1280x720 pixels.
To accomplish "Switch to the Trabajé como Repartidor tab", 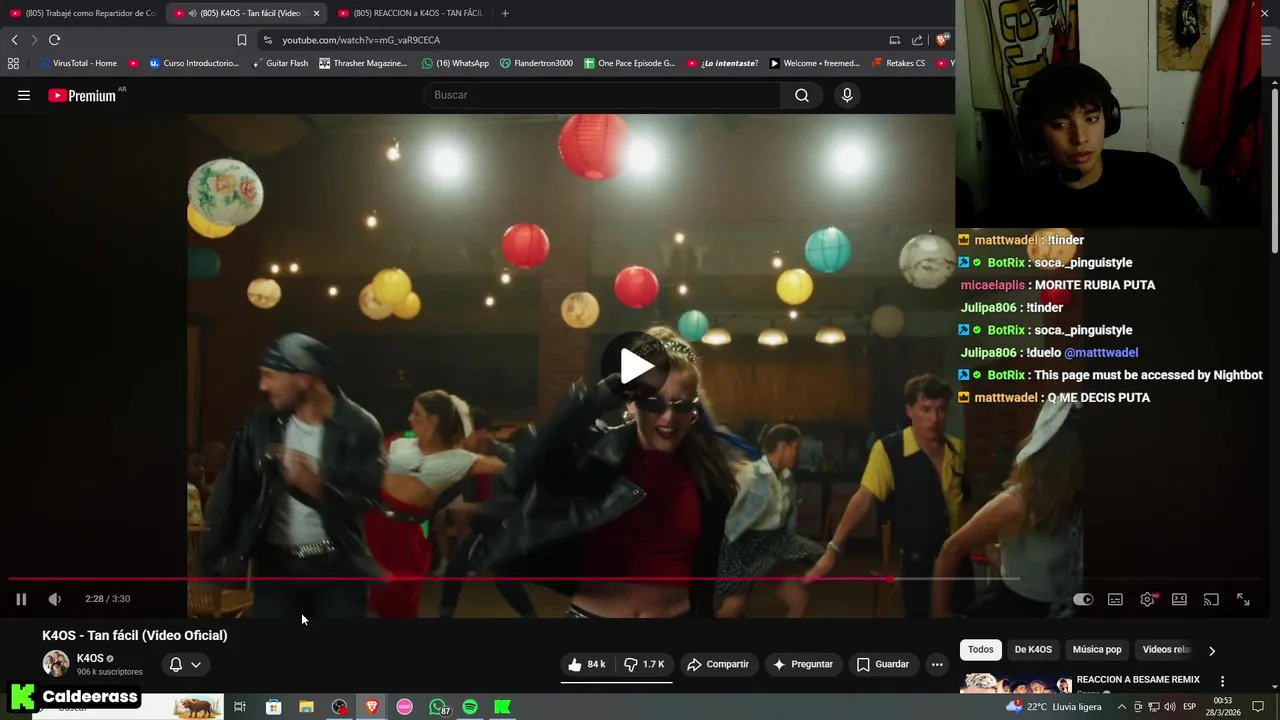I will [x=82, y=13].
